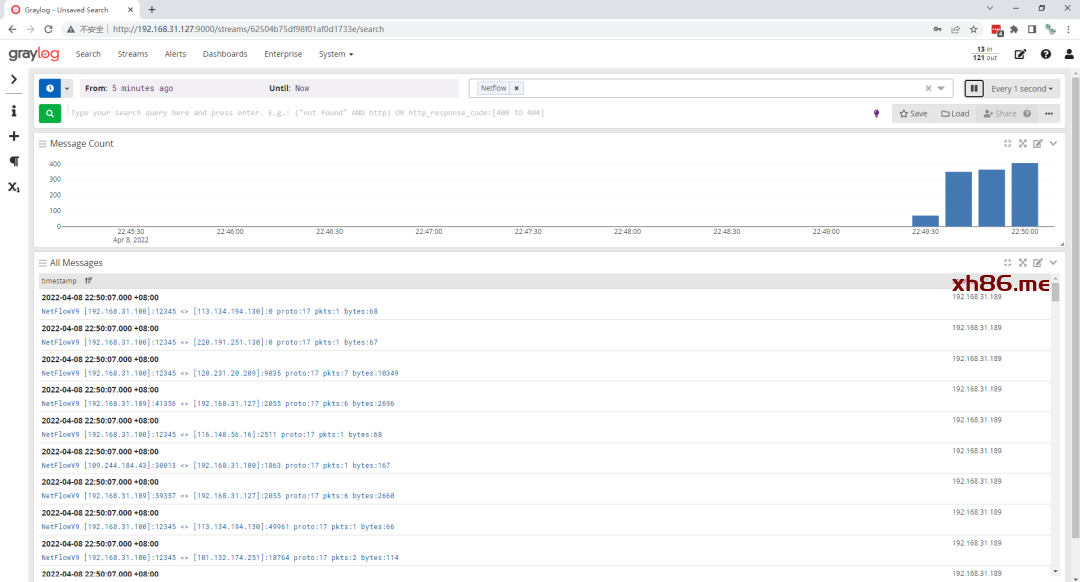Open the user profile icon
Viewport: 1080px width, 582px height.
point(1069,54)
